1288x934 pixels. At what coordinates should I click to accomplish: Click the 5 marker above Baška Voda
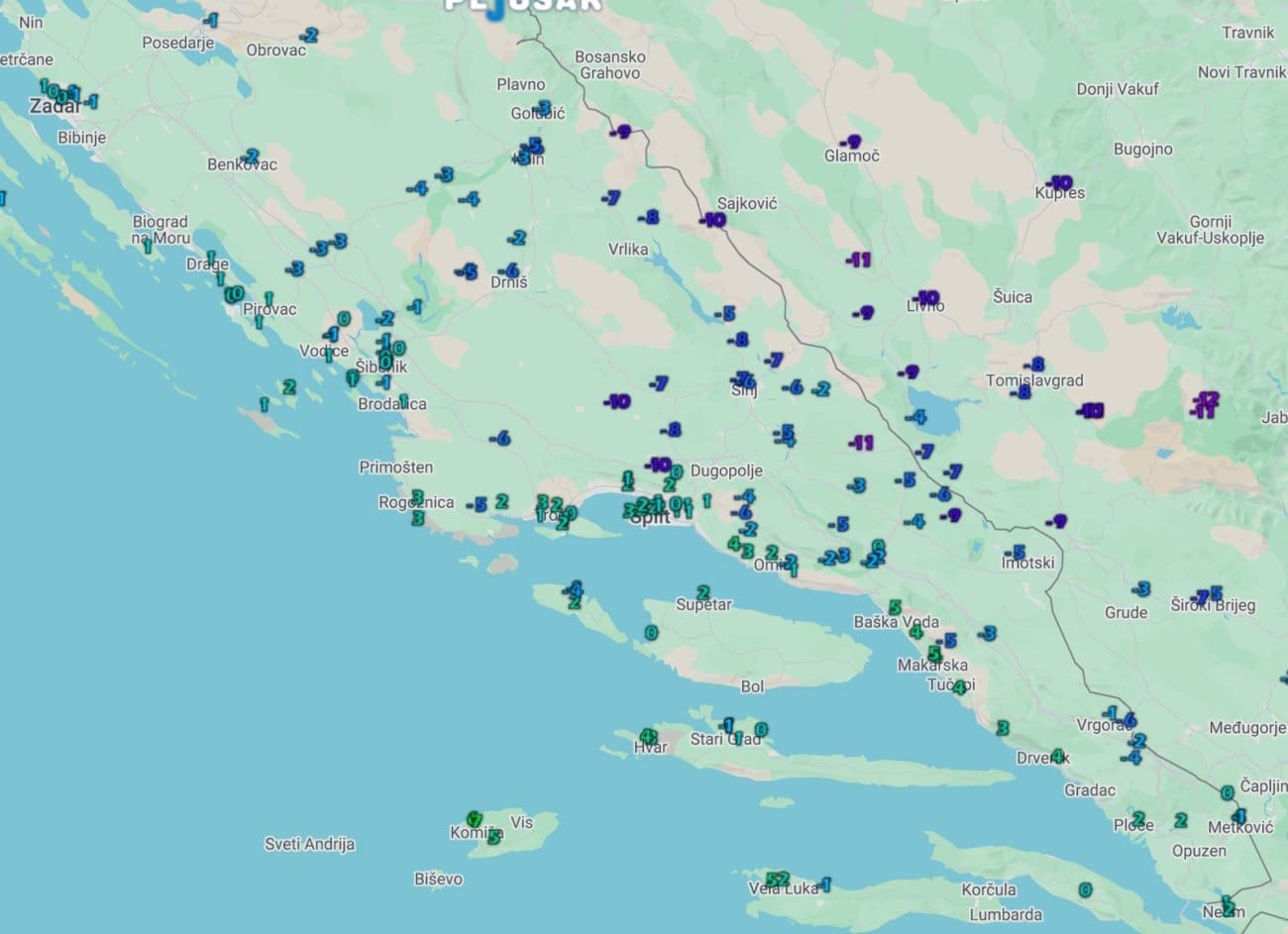[894, 606]
